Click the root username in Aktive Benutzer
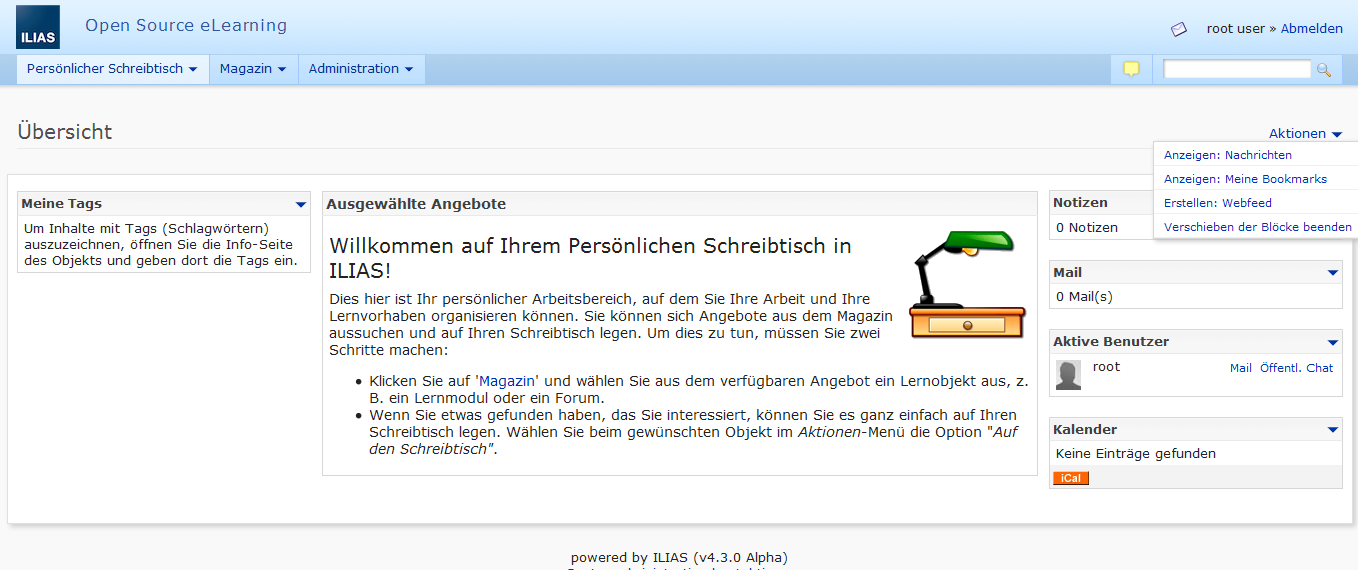 [1106, 367]
